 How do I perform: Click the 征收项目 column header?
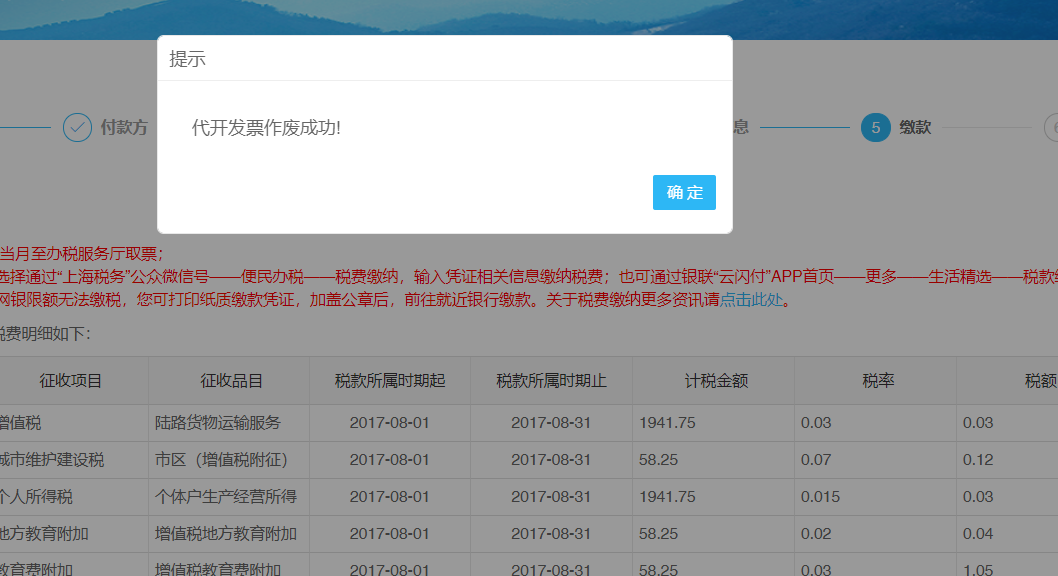tap(71, 381)
